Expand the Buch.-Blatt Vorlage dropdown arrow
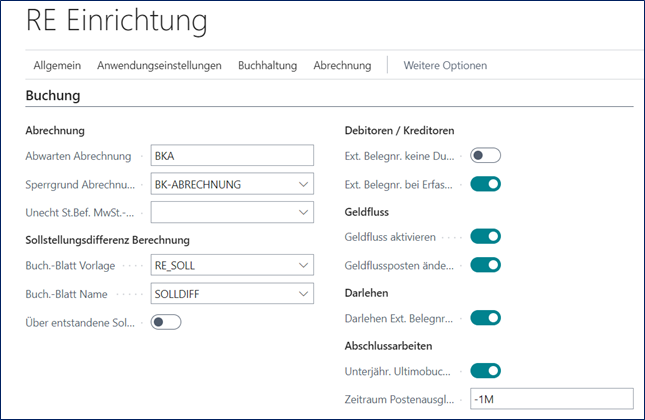This screenshot has width=645, height=420. pos(304,265)
